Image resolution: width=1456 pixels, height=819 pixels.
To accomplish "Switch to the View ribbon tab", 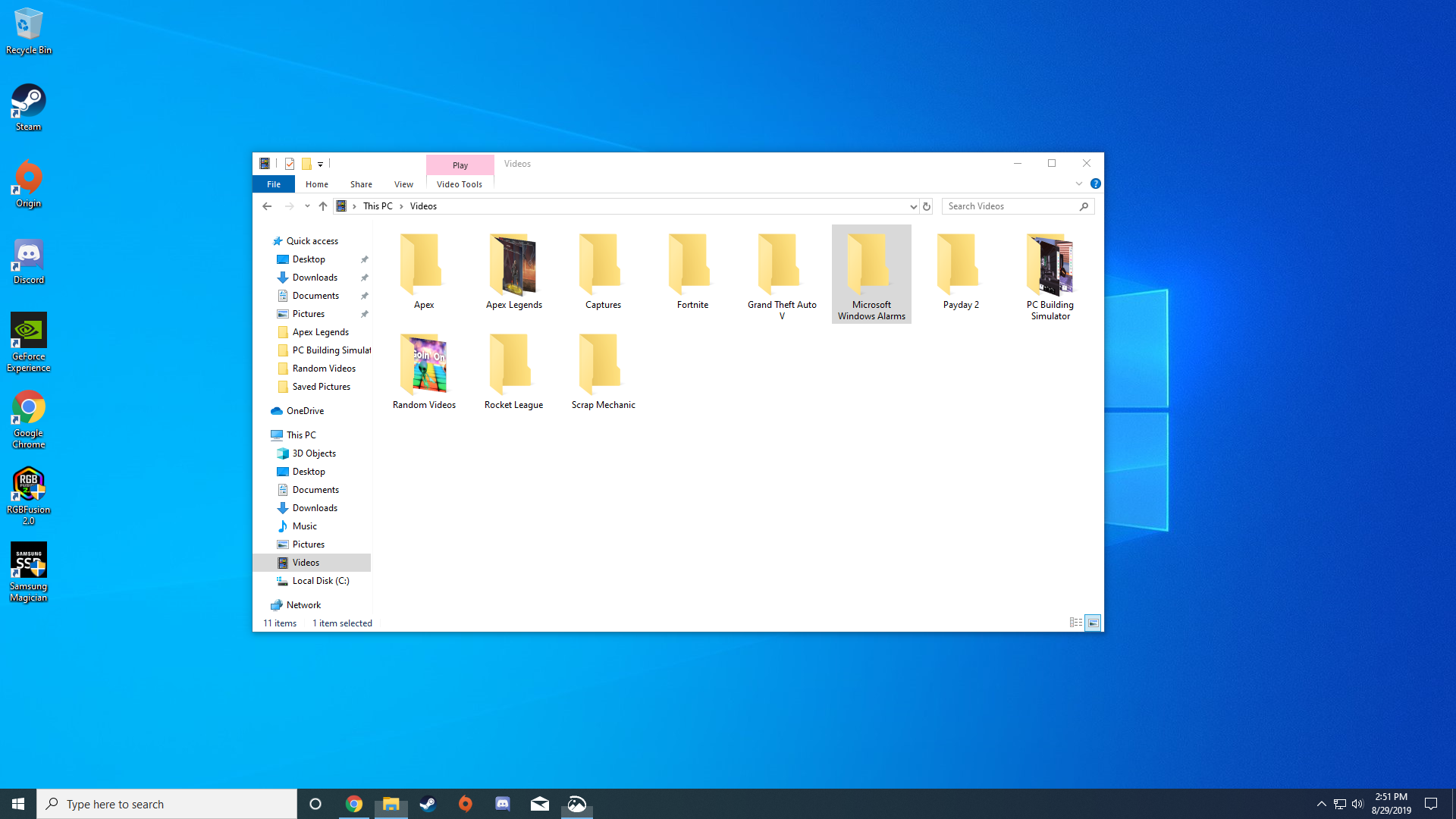I will pos(403,184).
